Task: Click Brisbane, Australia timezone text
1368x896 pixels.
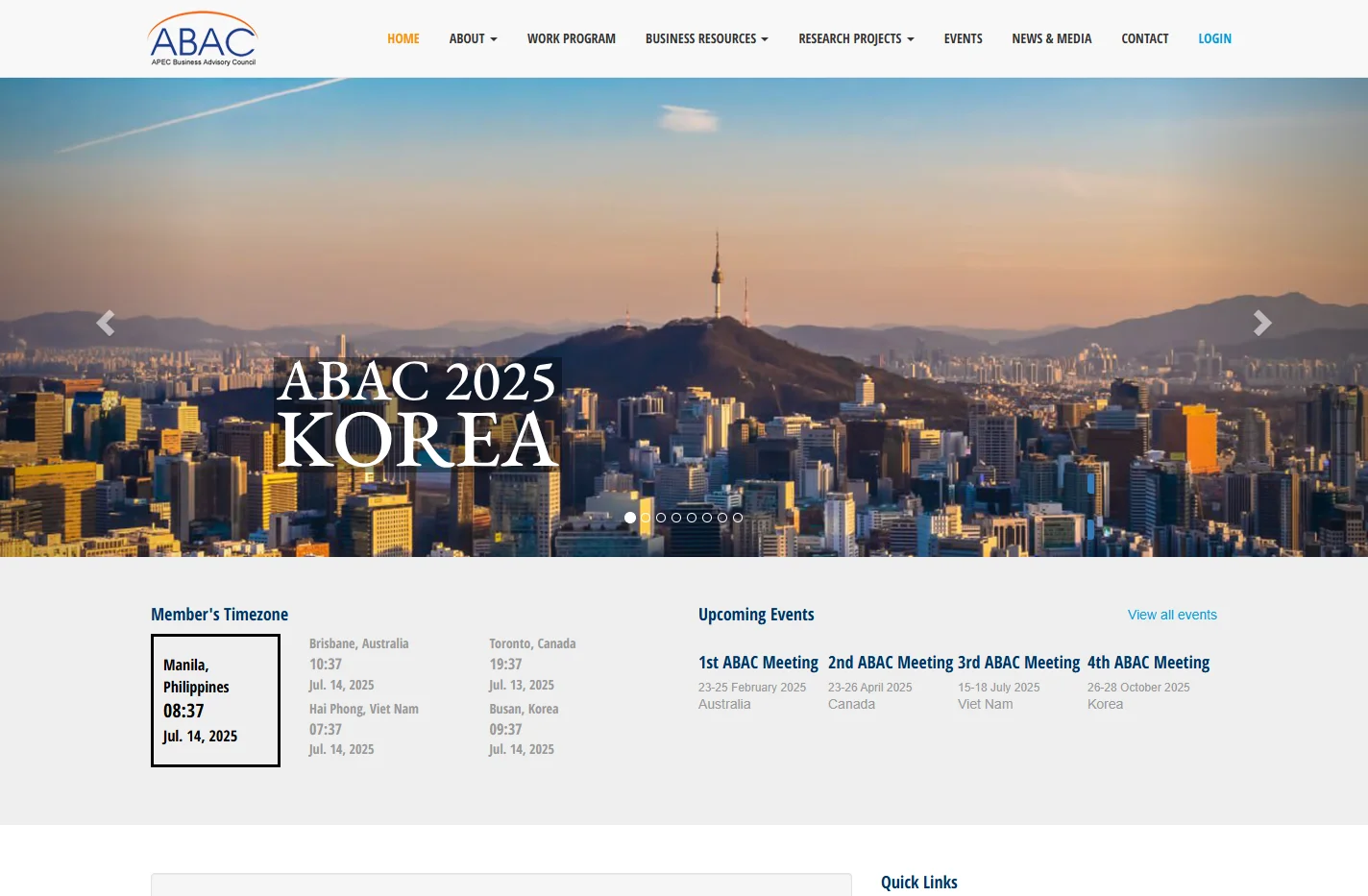Action: 358,643
